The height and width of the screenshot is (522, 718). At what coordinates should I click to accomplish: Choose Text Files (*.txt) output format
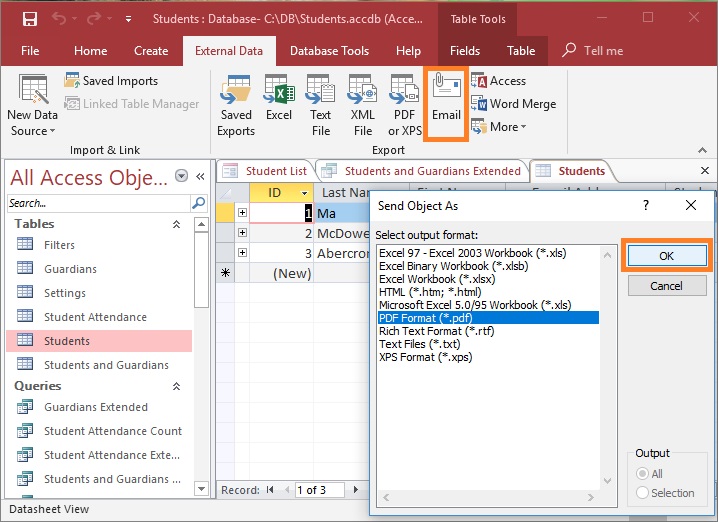click(x=488, y=344)
